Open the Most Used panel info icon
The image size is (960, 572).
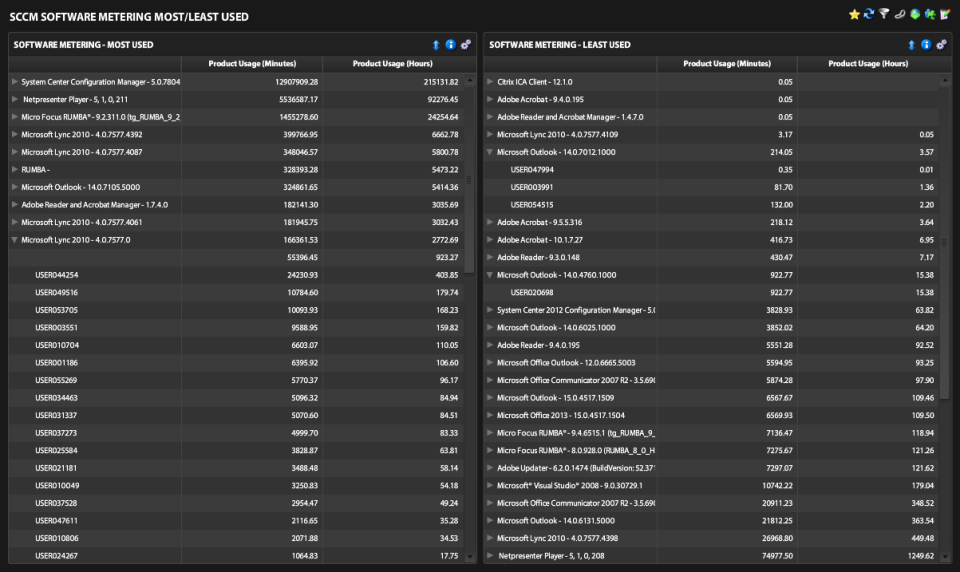coord(451,45)
